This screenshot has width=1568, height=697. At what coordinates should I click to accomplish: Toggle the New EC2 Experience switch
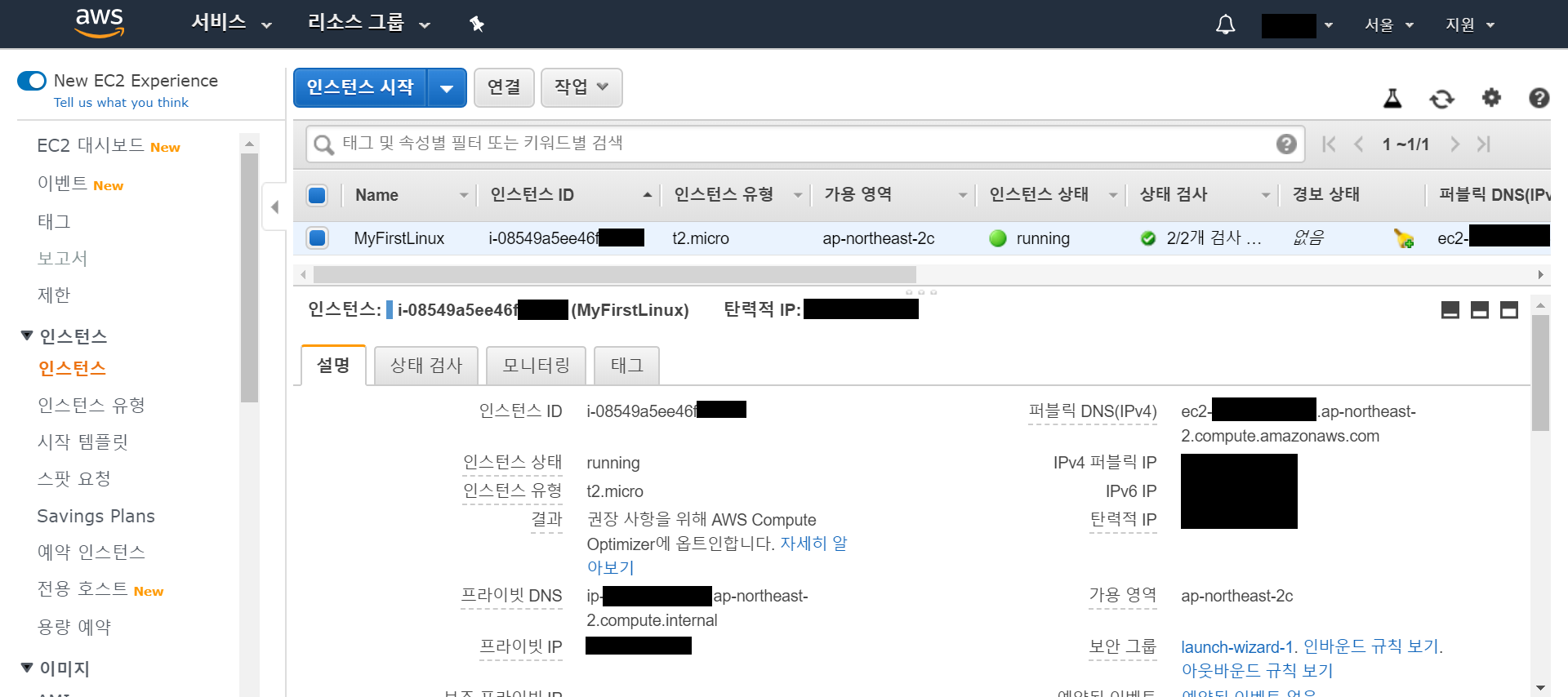click(x=32, y=81)
